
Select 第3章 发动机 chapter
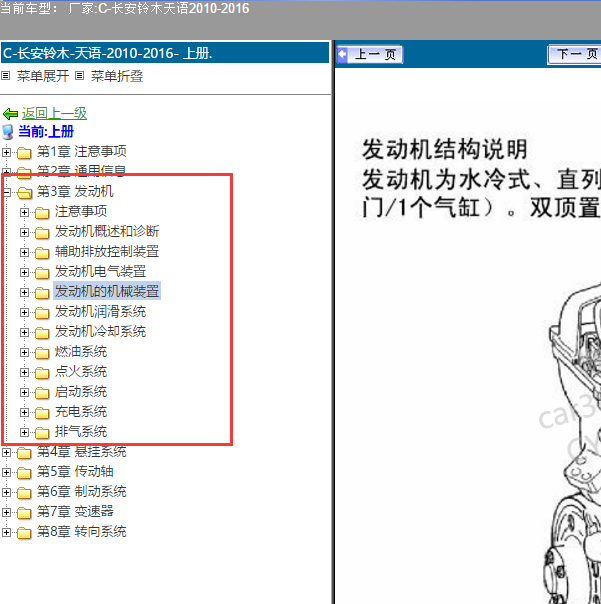(75, 191)
